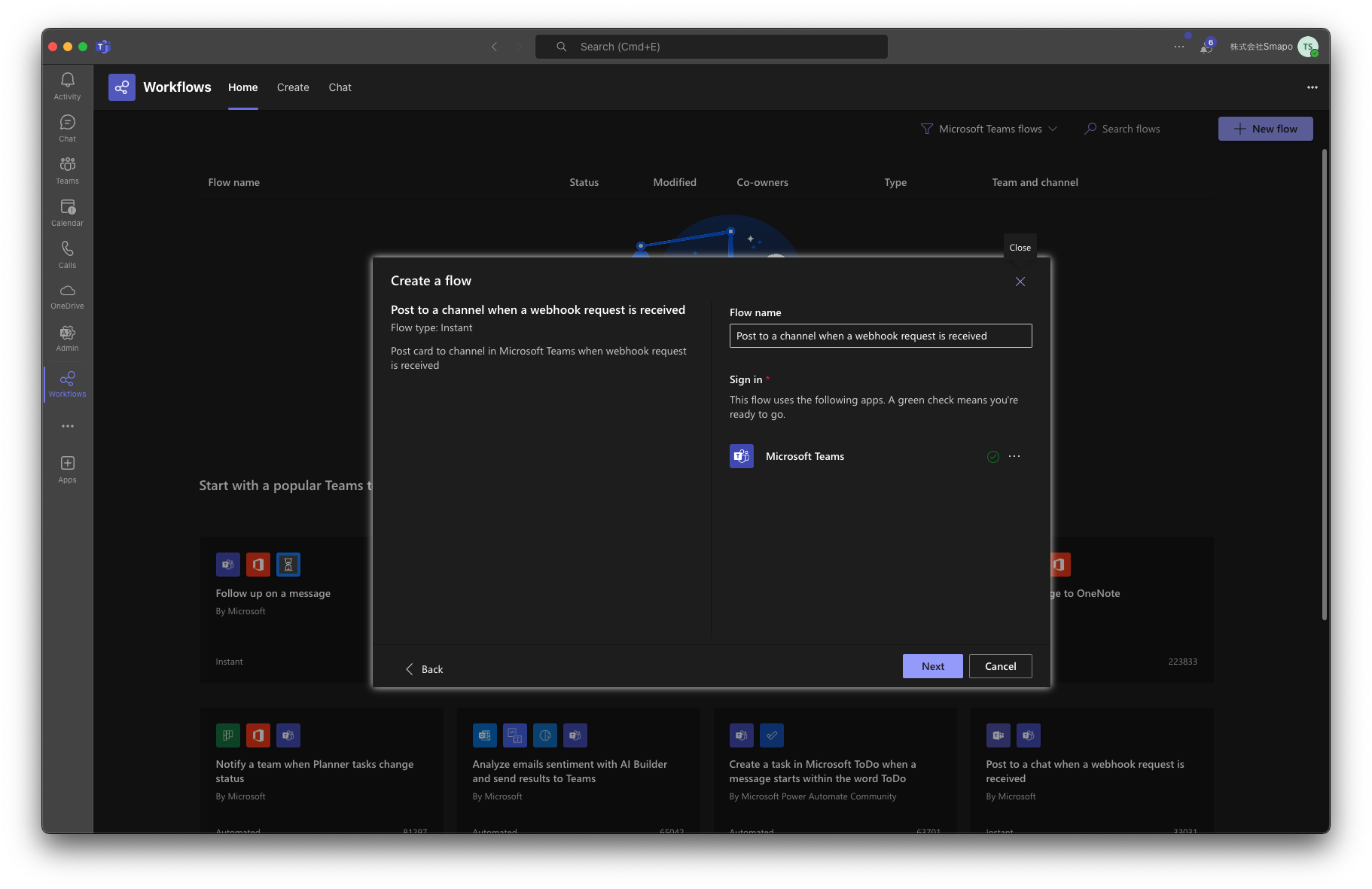The width and height of the screenshot is (1372, 889).
Task: Open Admin in the left sidebar
Action: click(67, 339)
